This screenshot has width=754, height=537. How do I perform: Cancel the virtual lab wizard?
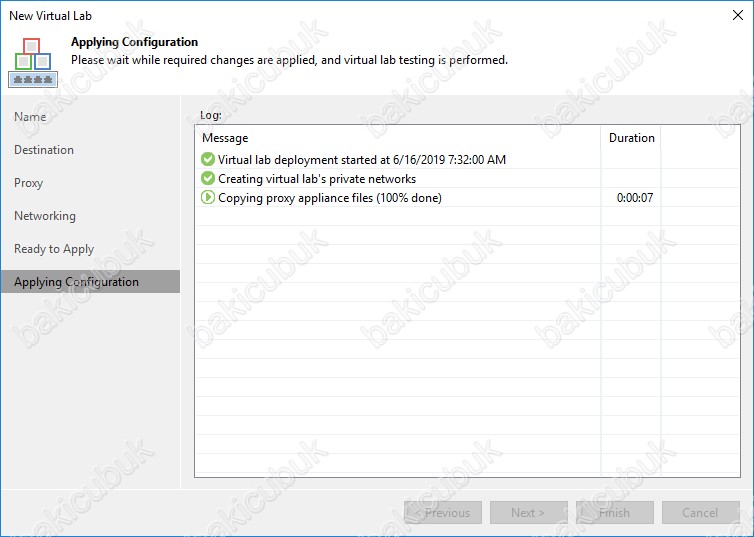701,512
